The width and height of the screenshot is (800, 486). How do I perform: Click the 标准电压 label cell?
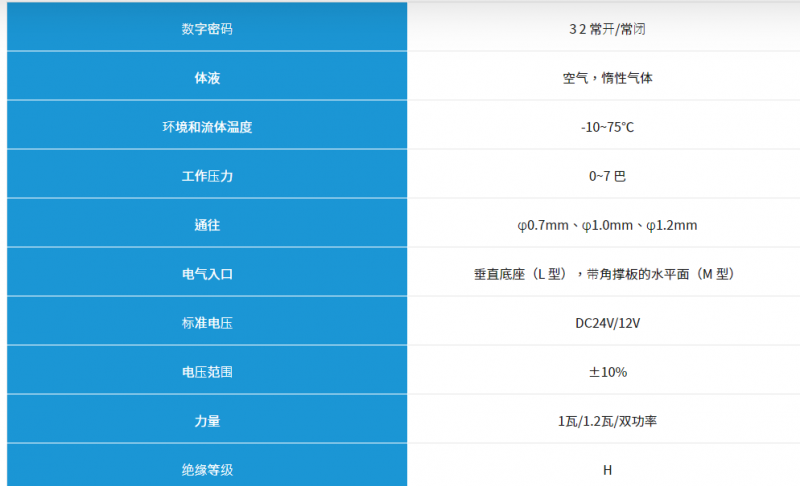207,323
